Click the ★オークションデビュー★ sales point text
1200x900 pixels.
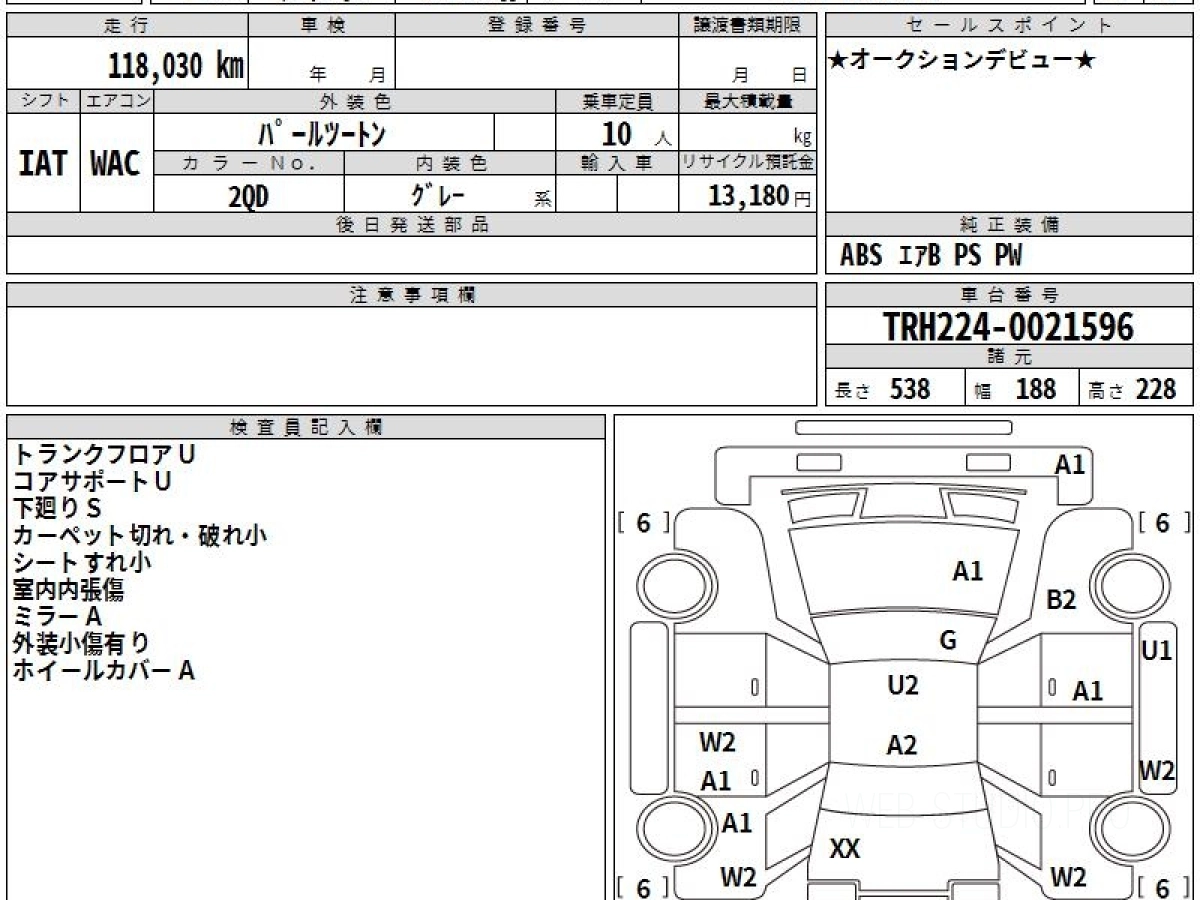click(962, 61)
